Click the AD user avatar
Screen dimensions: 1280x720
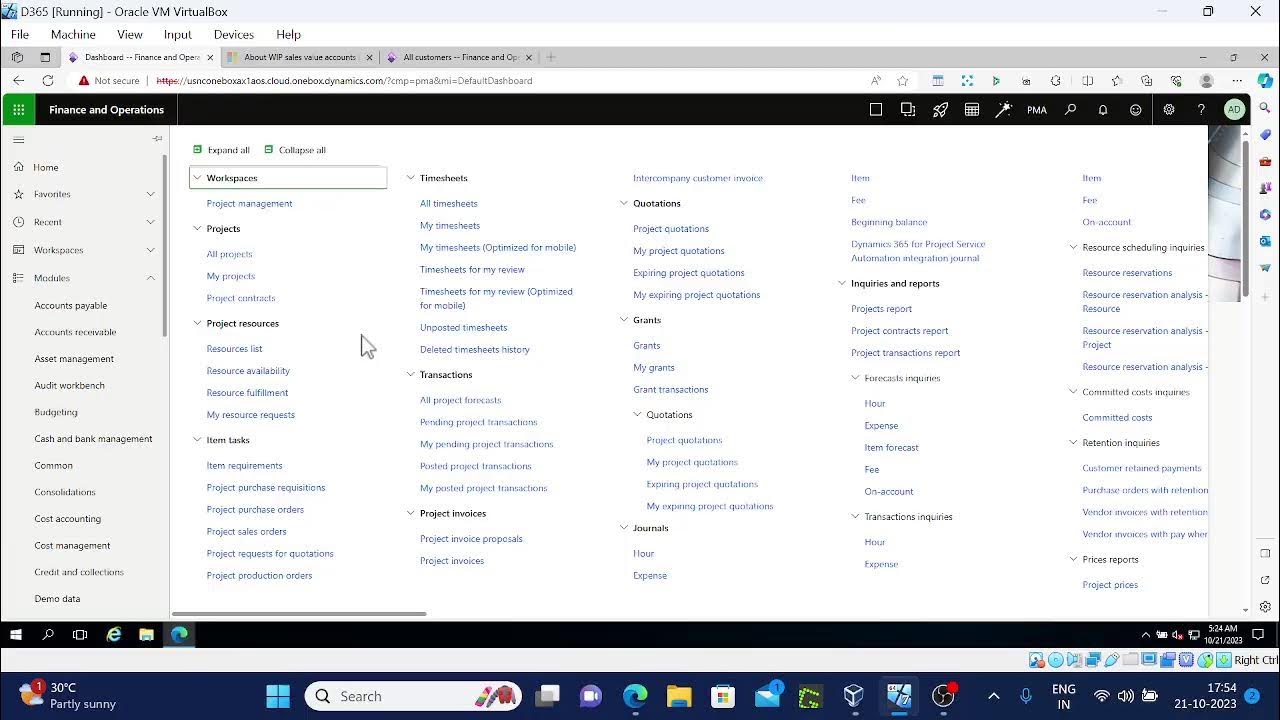pos(1234,110)
